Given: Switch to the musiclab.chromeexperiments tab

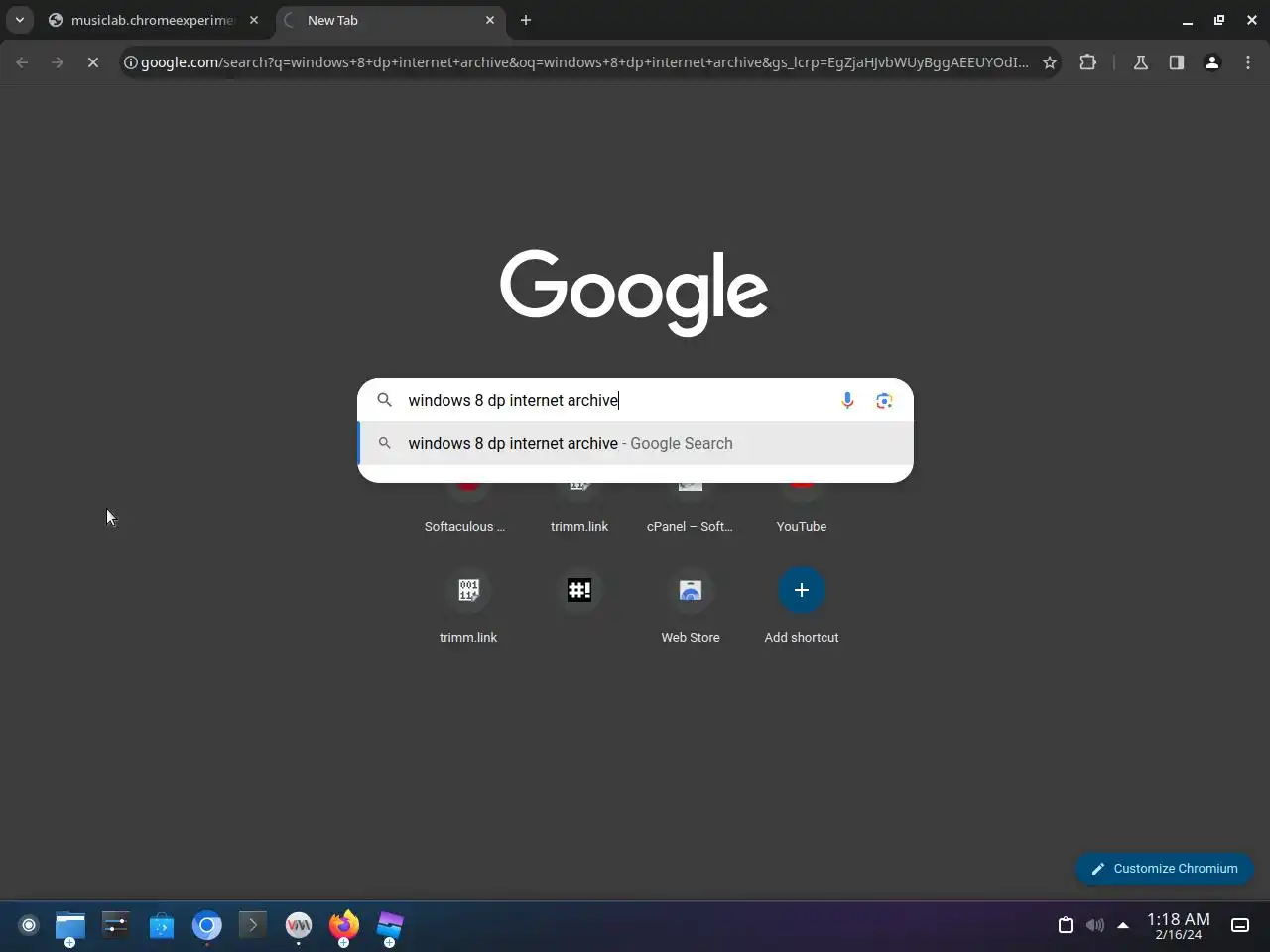Looking at the screenshot, I should [153, 20].
